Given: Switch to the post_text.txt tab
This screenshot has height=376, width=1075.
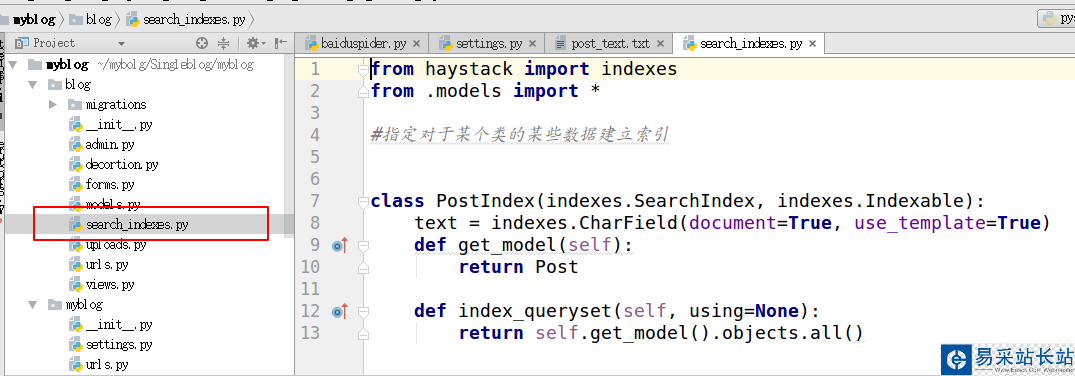Looking at the screenshot, I should (x=610, y=43).
